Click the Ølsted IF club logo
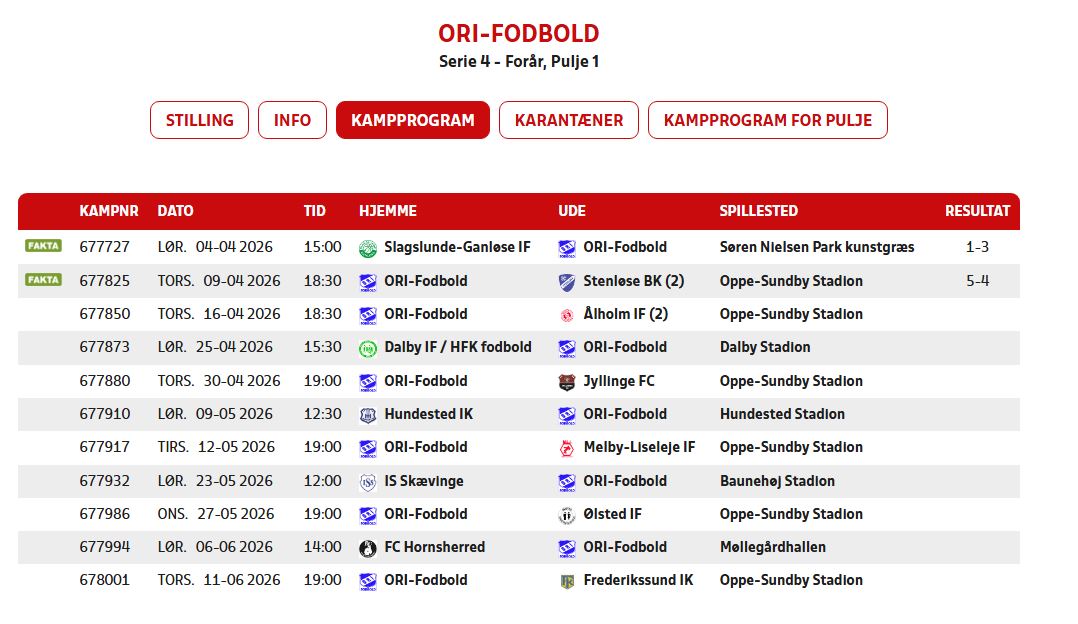Screen dimensions: 1078x624 [x=567, y=515]
